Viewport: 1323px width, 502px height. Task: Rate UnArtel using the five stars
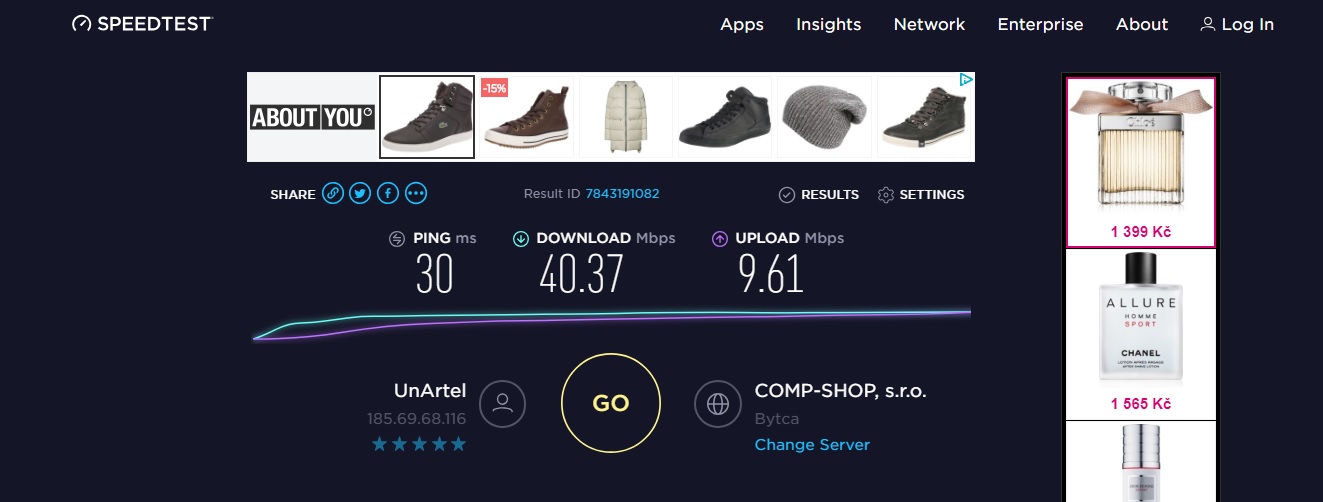419,444
